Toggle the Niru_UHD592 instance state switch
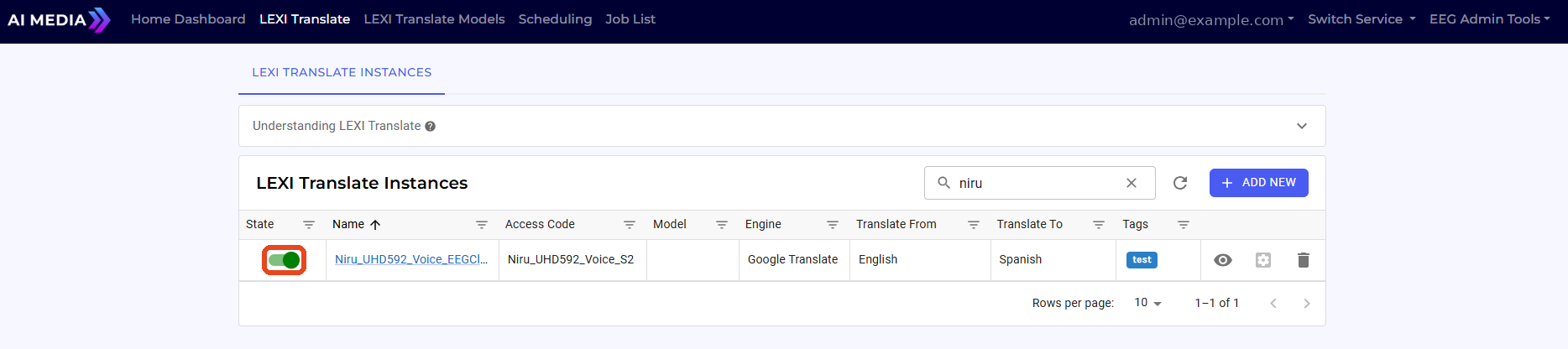1568x349 pixels. click(x=284, y=260)
